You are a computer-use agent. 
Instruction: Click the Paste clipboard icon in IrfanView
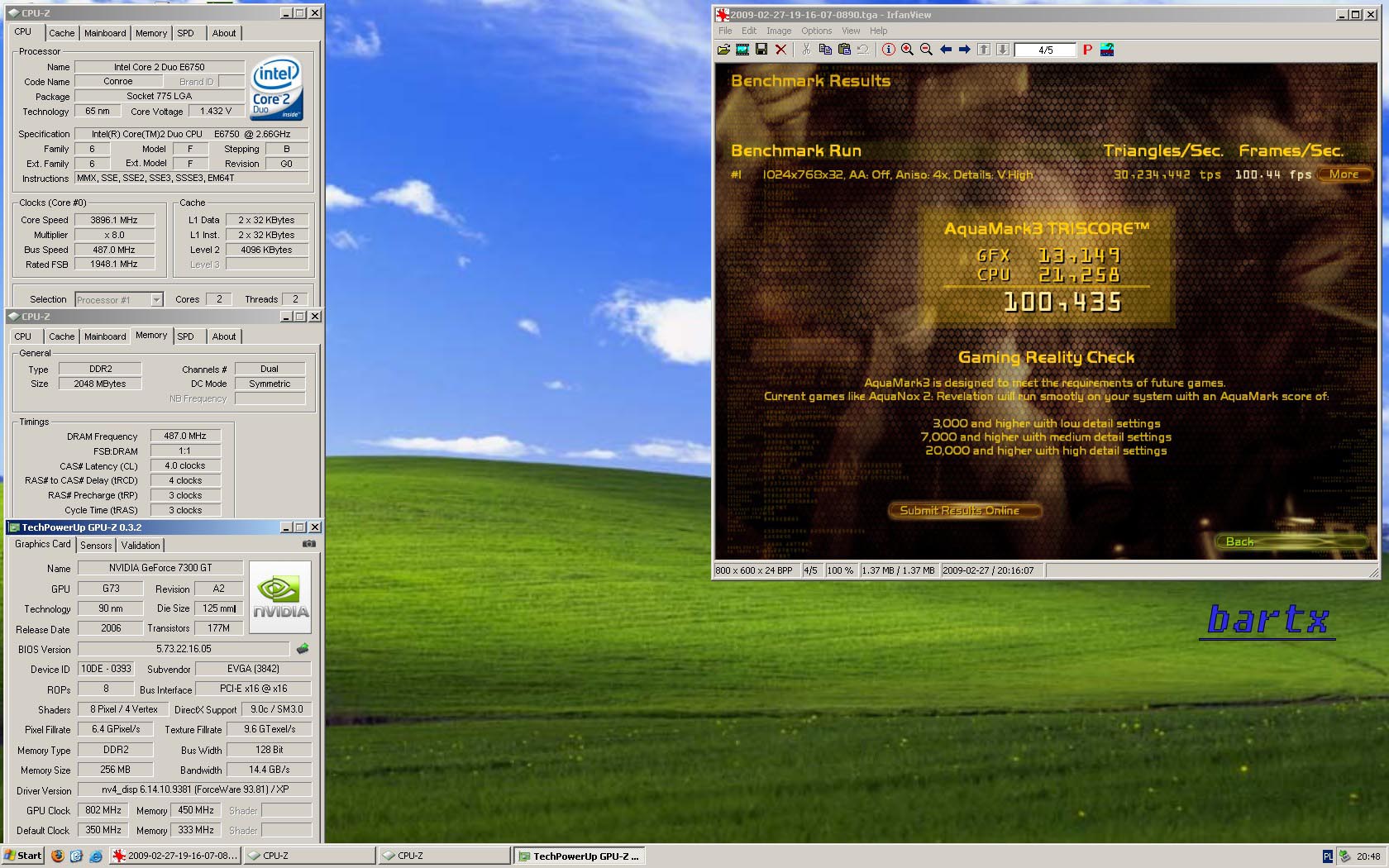tap(844, 50)
